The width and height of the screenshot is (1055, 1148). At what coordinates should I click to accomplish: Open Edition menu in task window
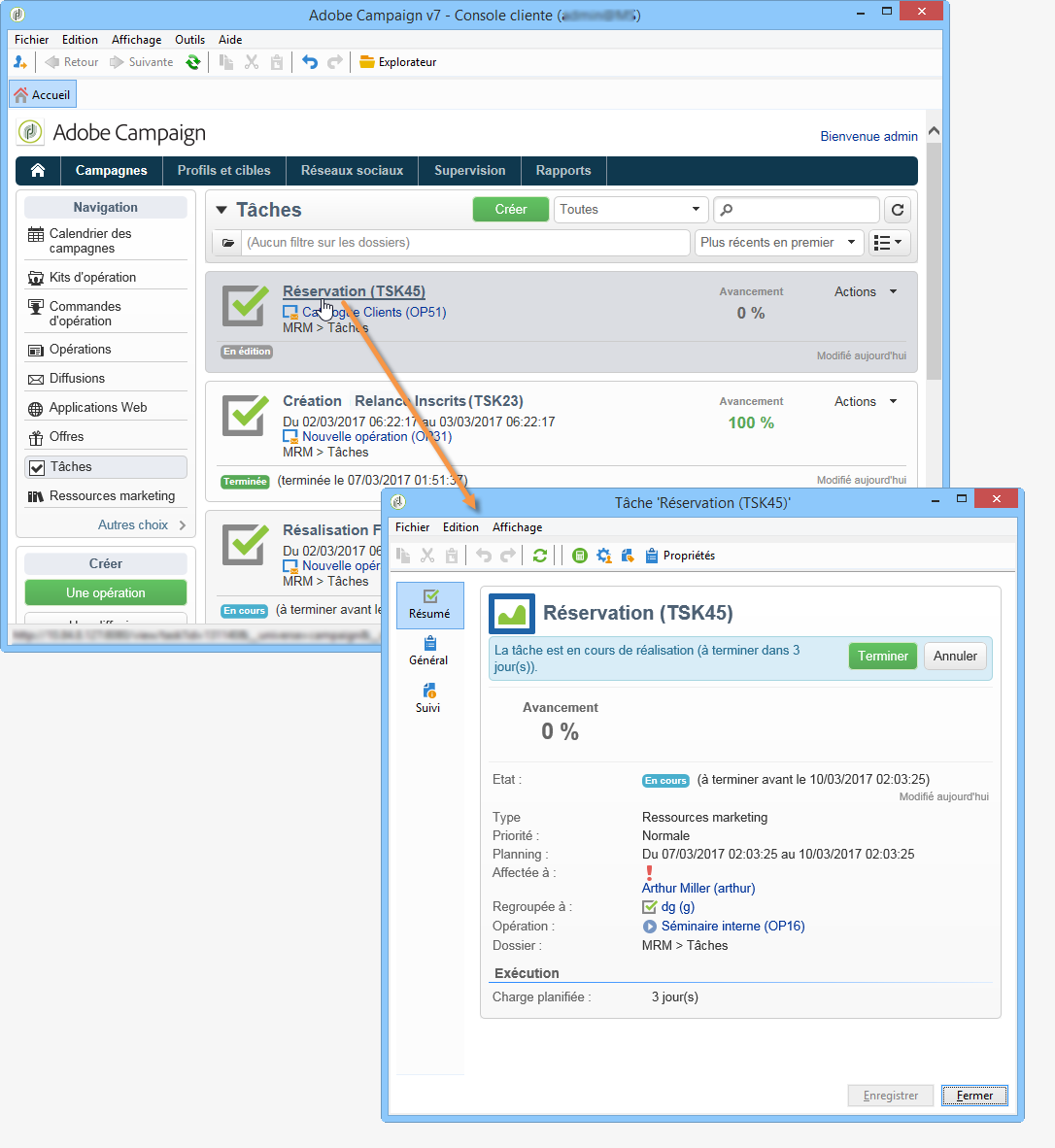(460, 527)
